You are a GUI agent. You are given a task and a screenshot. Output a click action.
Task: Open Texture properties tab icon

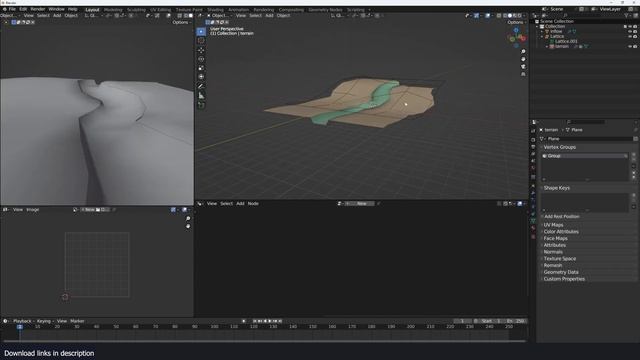(x=533, y=236)
